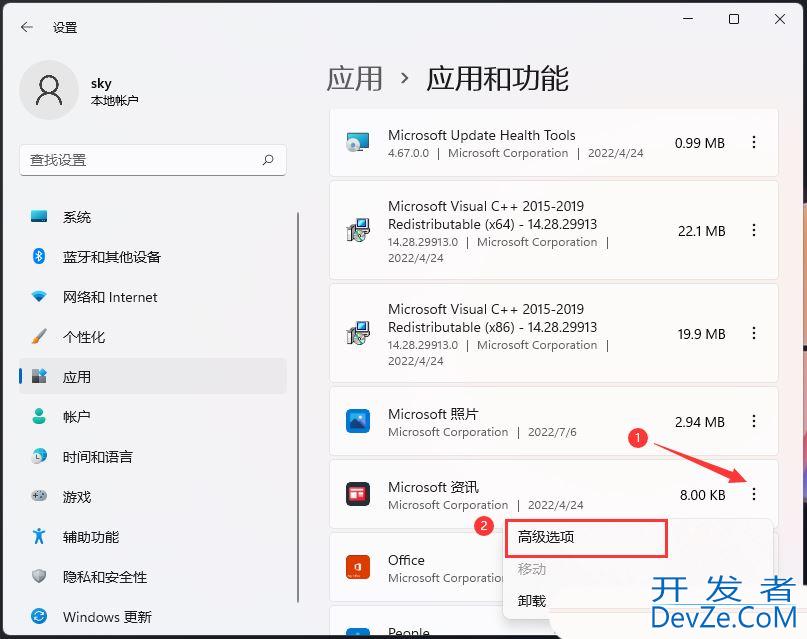Screen dimensions: 807x639
Task: Click the personalization paintbrush icon
Action: pyautogui.click(x=39, y=336)
